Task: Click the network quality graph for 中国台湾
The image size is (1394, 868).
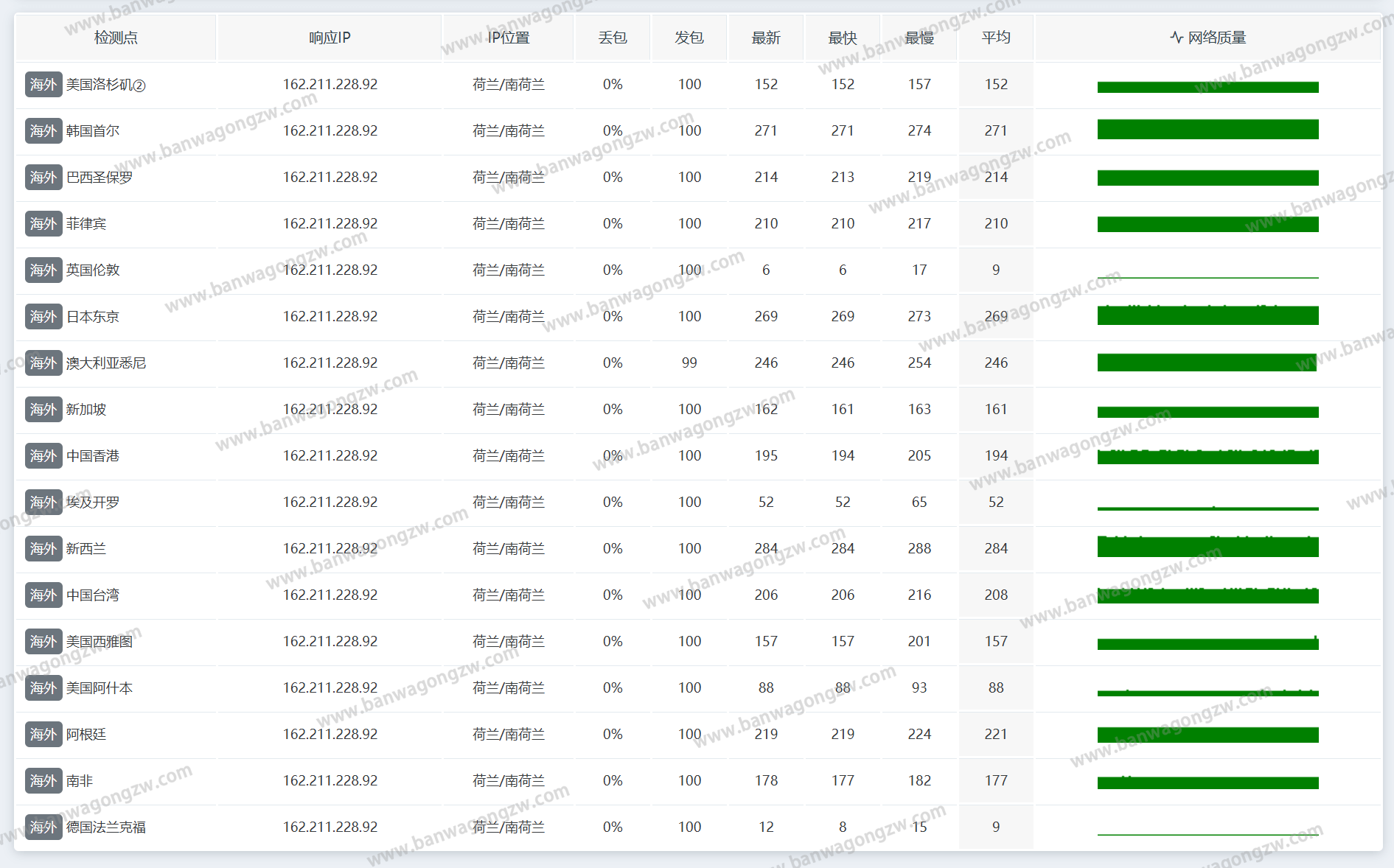Action: (1207, 595)
